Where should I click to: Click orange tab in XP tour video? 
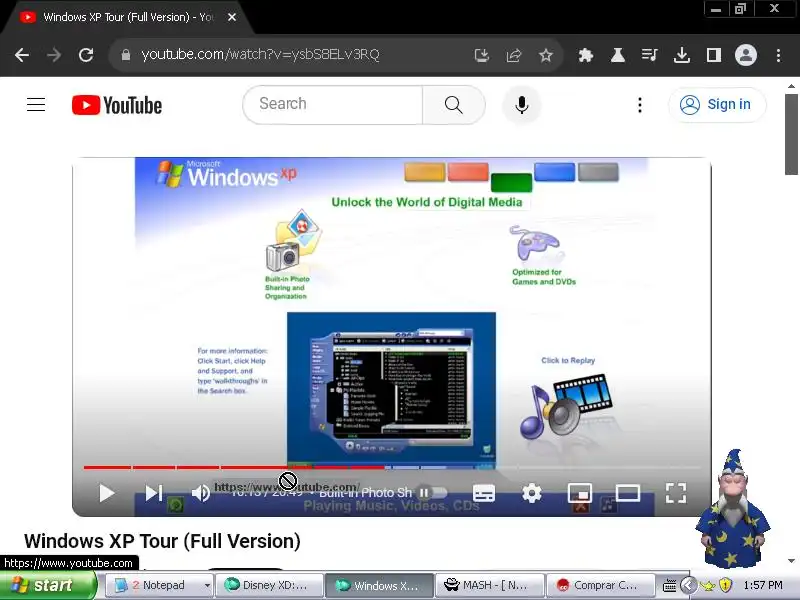coord(424,172)
